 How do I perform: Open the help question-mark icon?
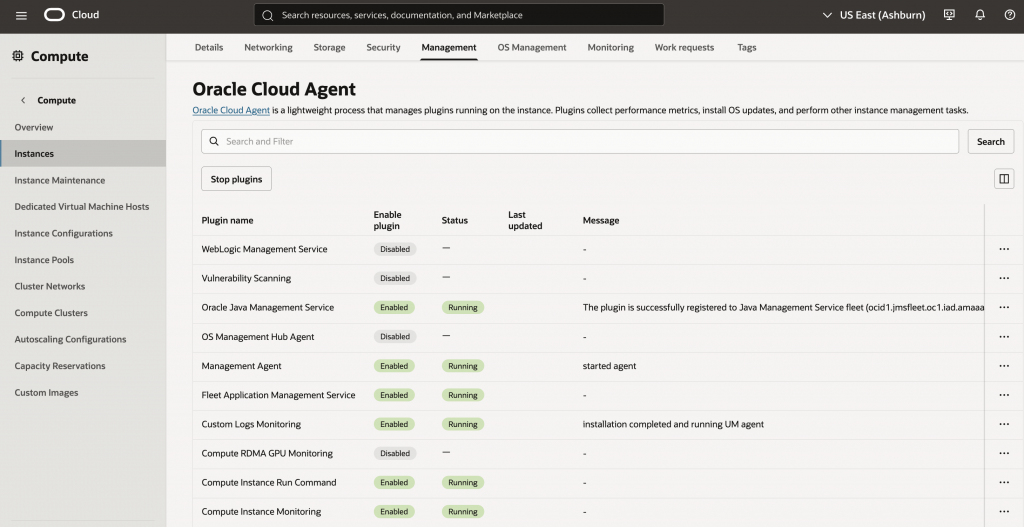pyautogui.click(x=1010, y=14)
